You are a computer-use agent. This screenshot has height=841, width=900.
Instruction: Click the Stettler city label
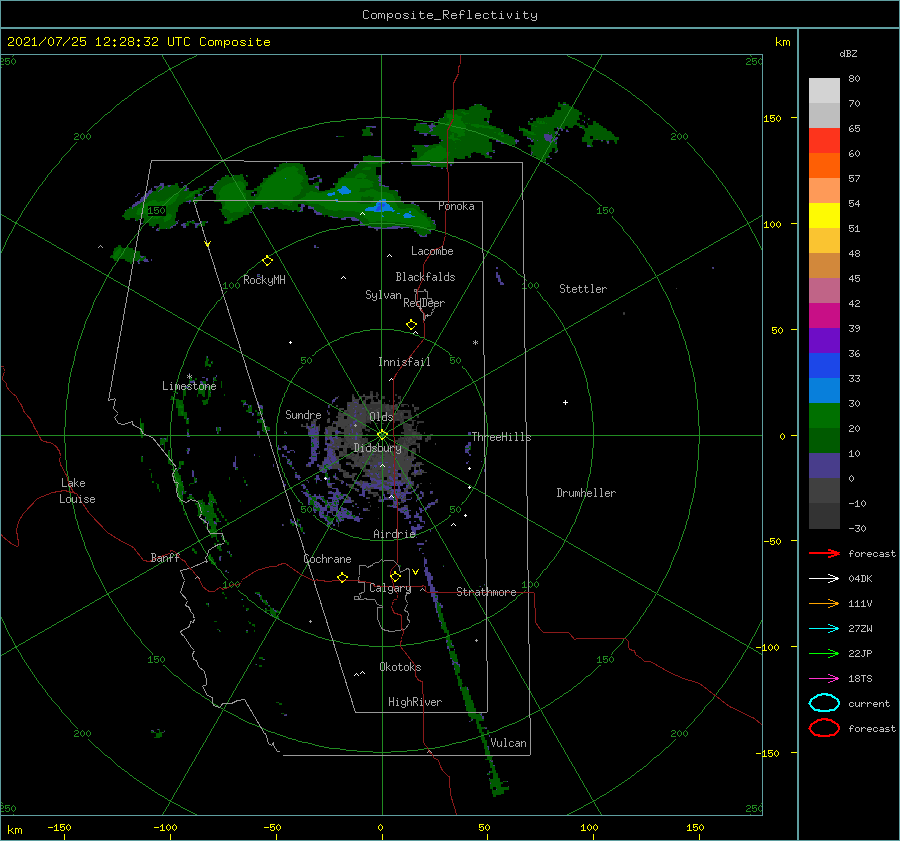[583, 289]
